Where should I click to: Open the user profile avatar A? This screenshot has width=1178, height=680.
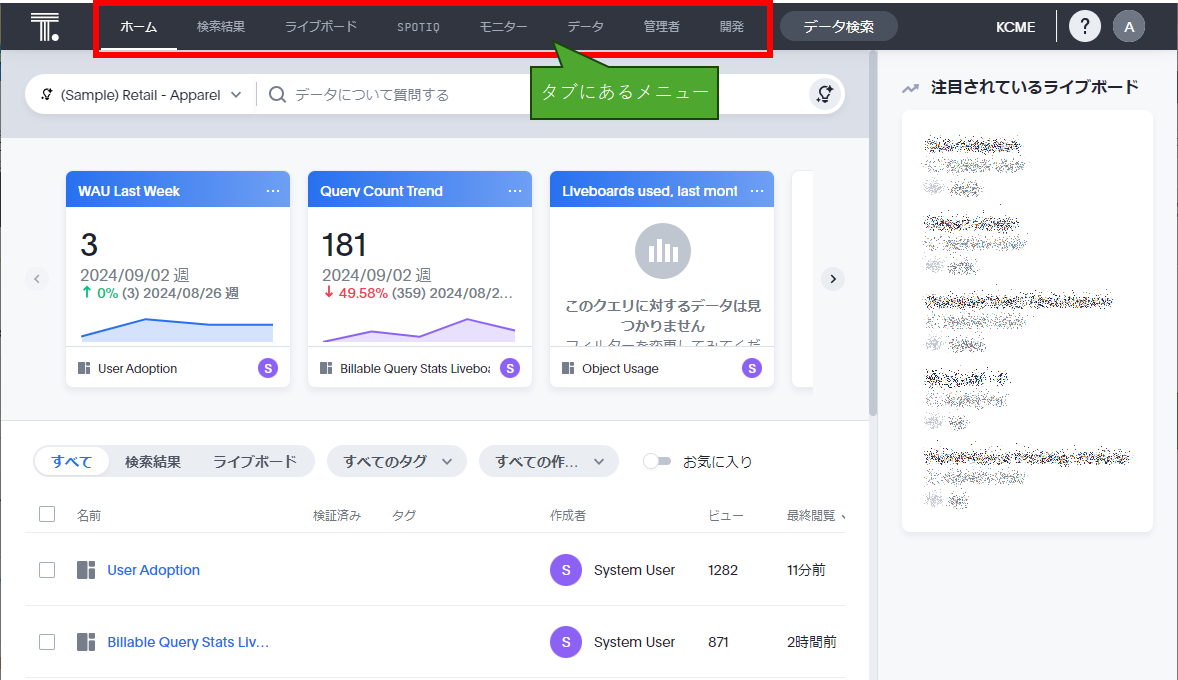pos(1129,26)
